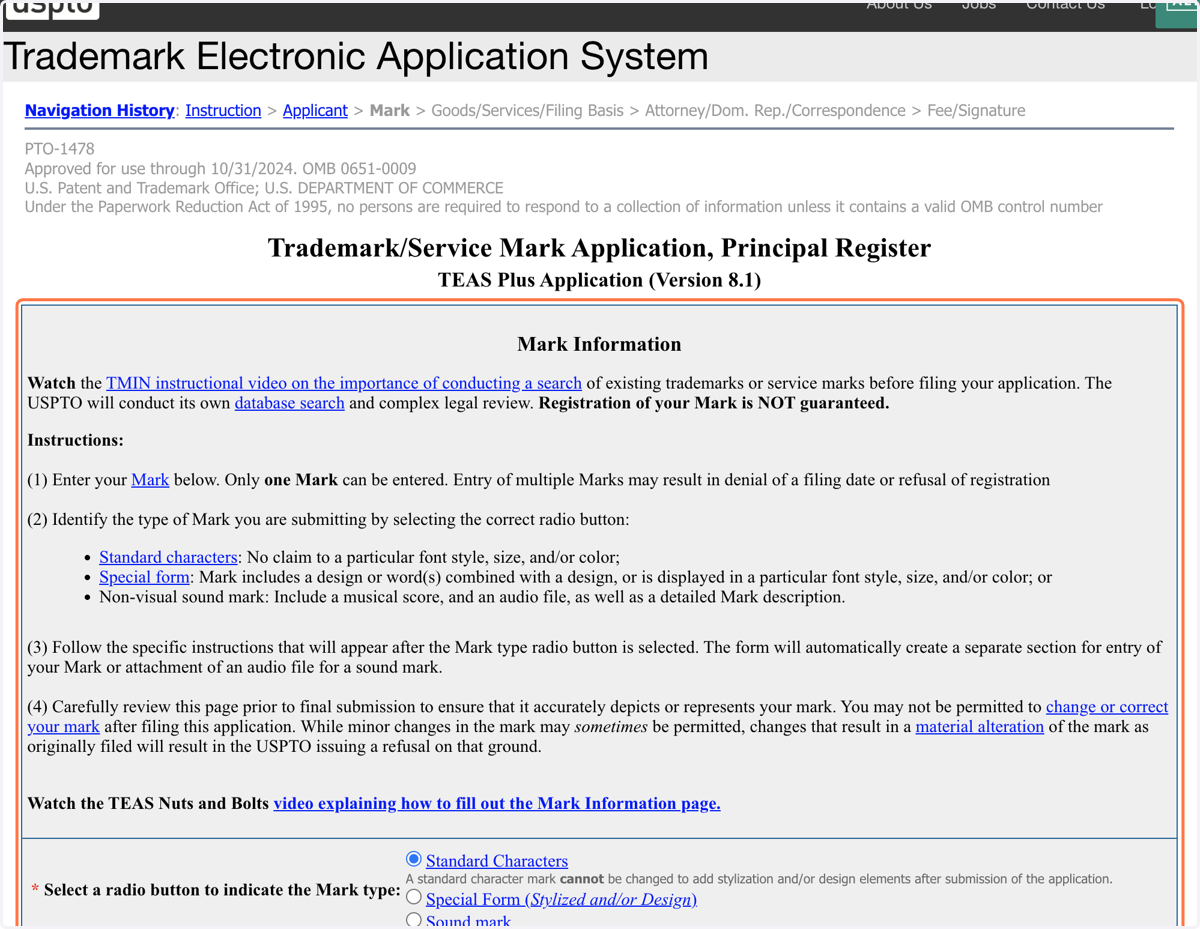
Task: Open the Special form definition link
Action: [x=144, y=577]
